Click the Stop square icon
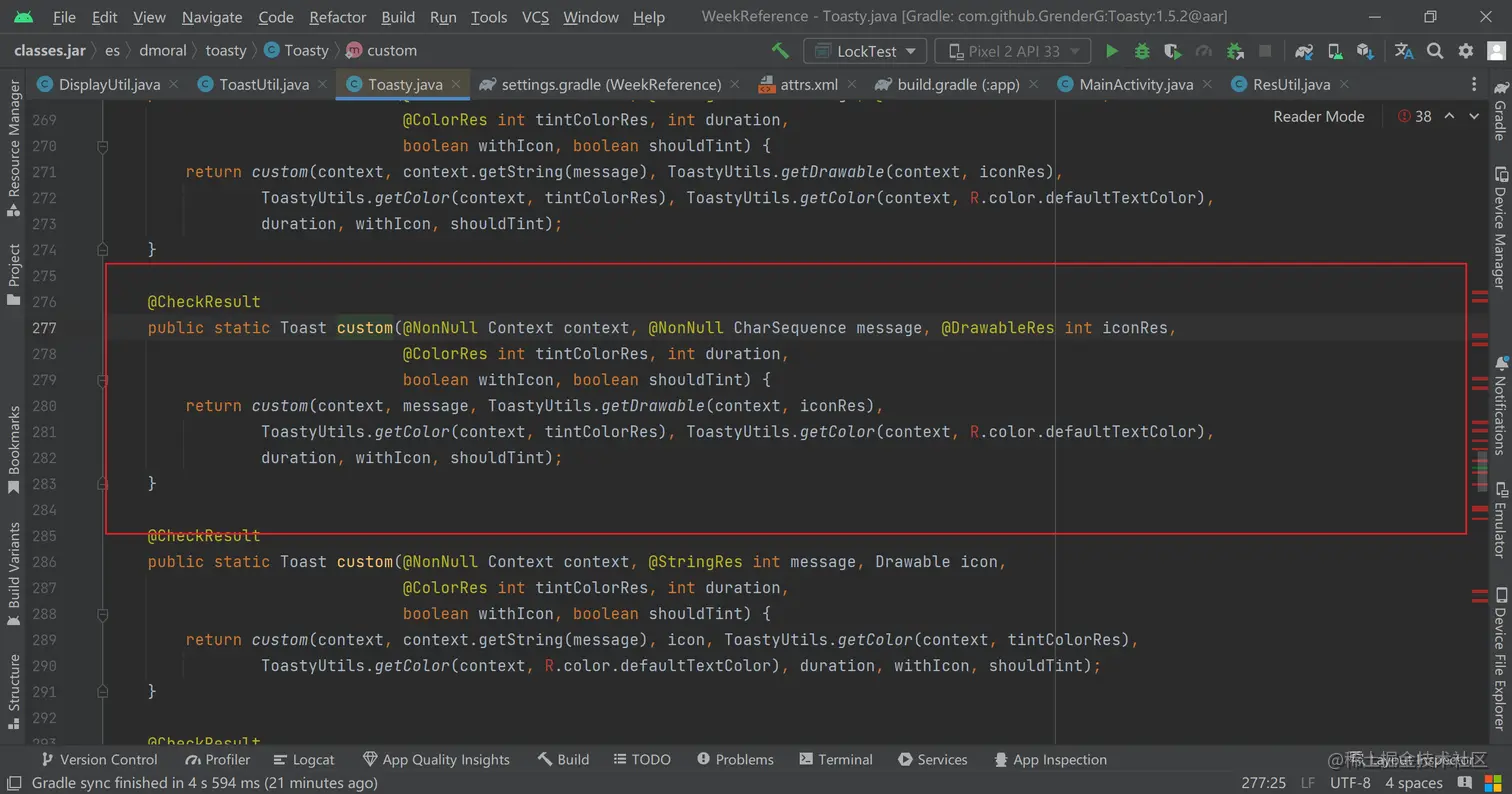 [x=1265, y=51]
